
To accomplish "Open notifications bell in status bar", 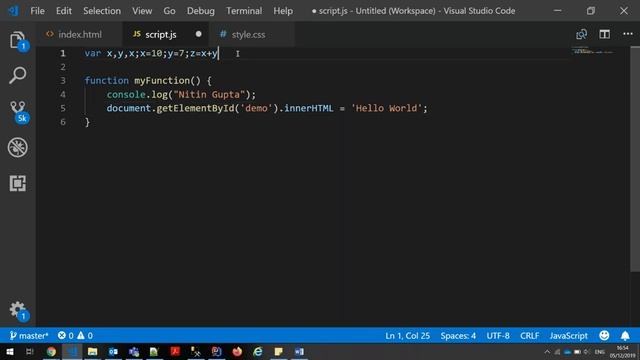I will click(625, 336).
